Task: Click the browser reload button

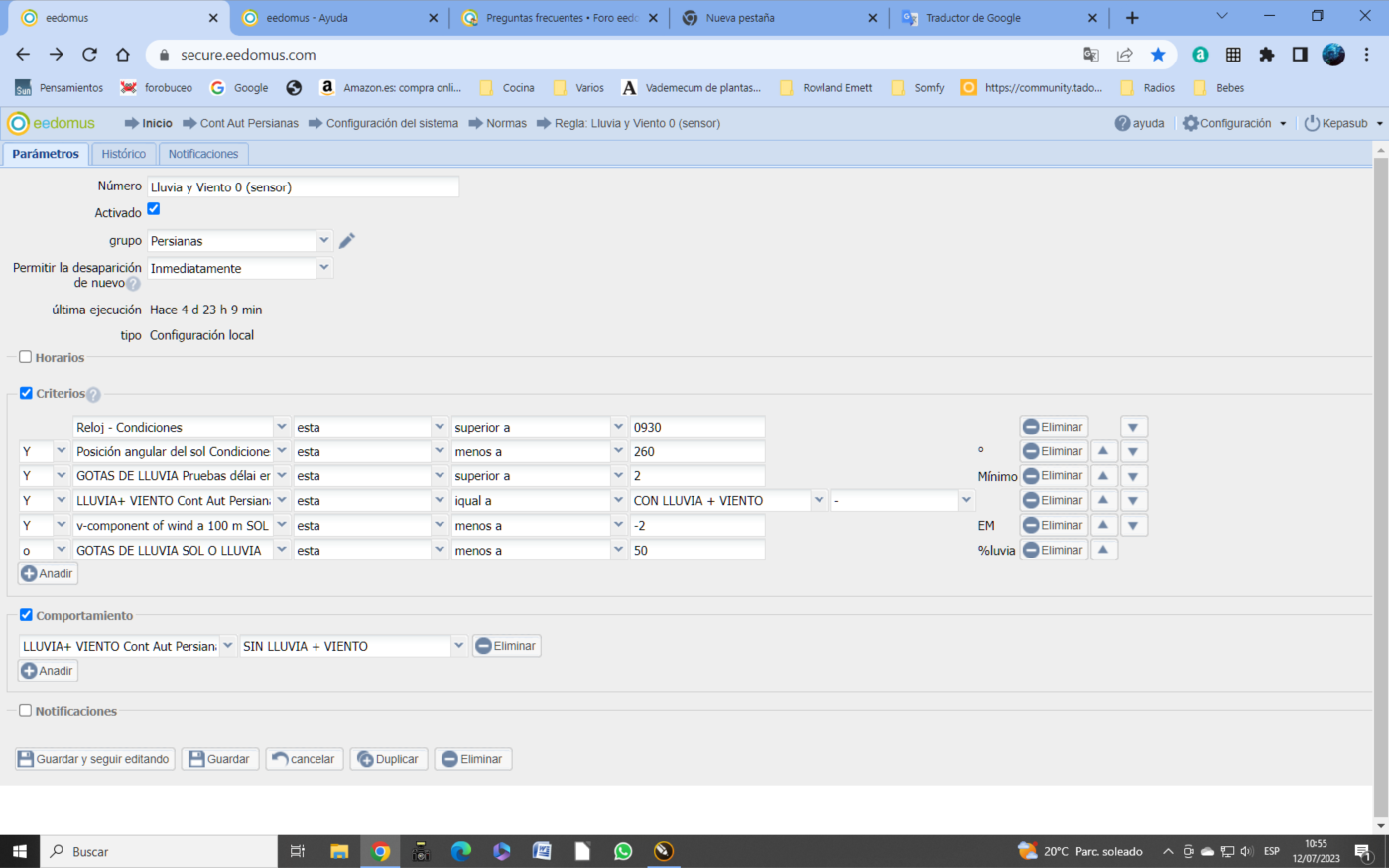Action: (89, 55)
